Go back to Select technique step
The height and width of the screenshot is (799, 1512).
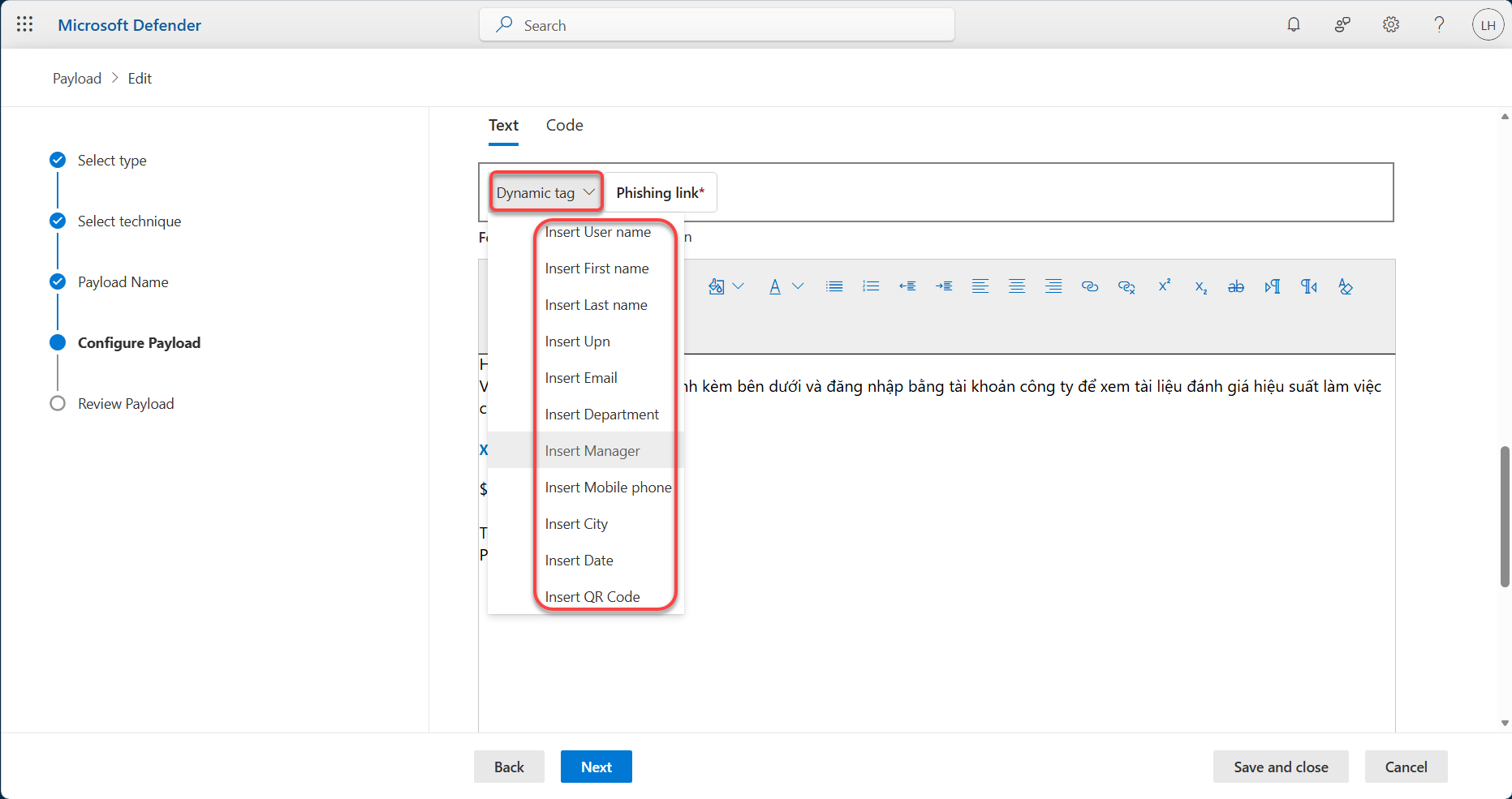click(129, 221)
